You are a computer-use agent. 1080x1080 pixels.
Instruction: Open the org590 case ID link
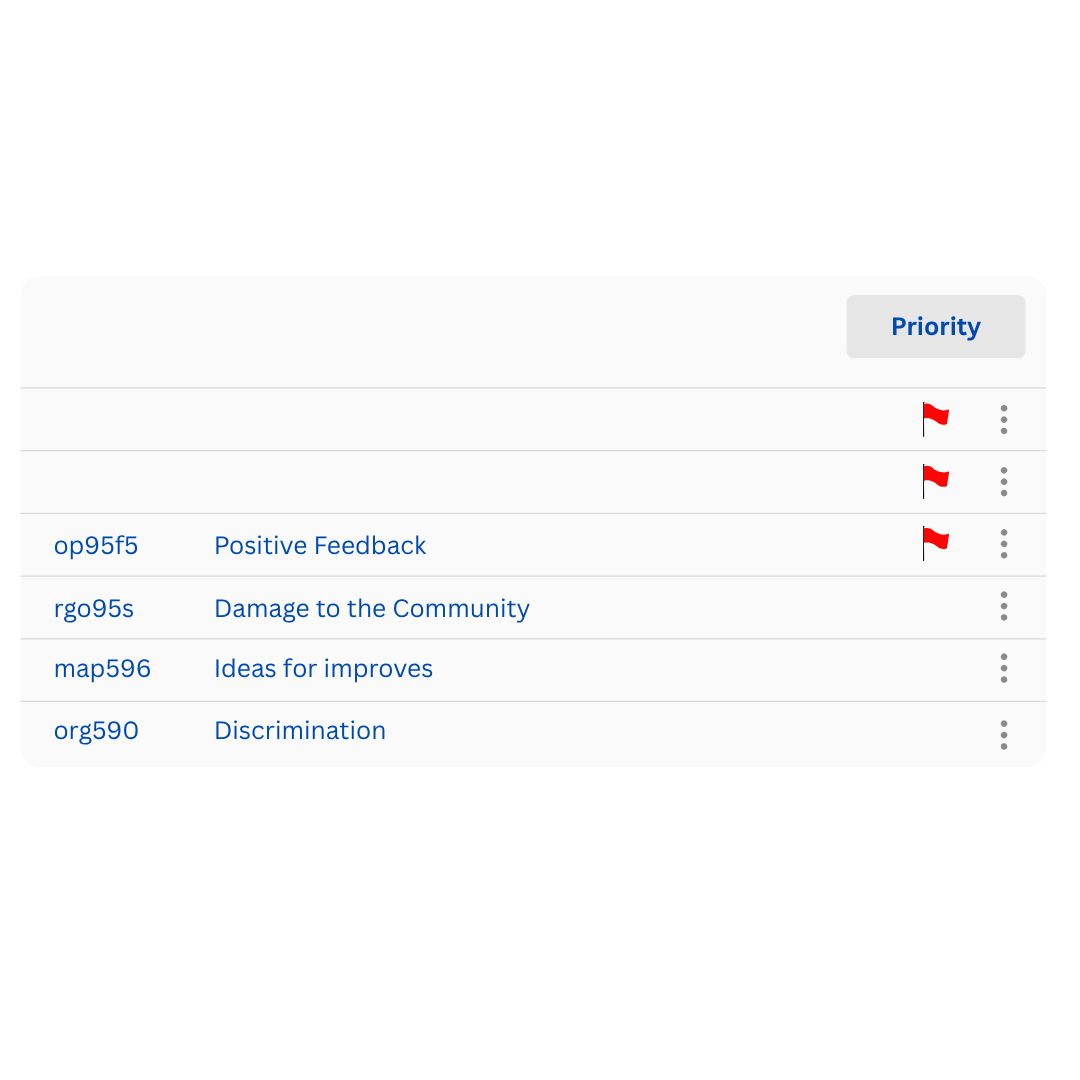pos(96,731)
